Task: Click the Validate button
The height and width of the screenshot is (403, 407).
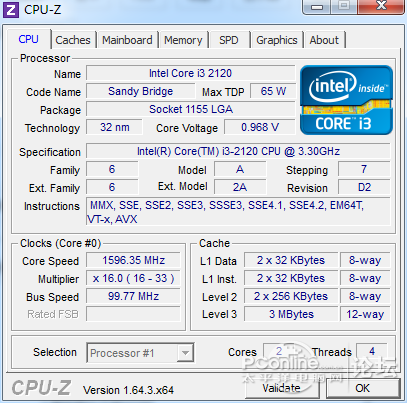Action: click(x=282, y=388)
